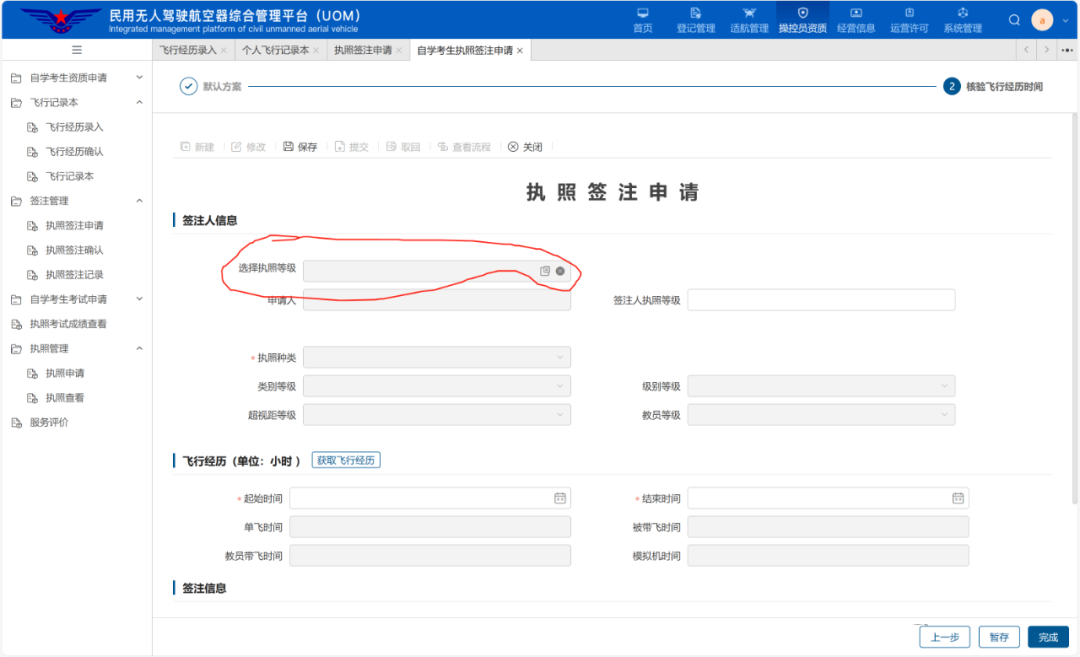Open 登记管理 in the top navigation
Viewport: 1080px width, 657px height.
click(x=696, y=20)
